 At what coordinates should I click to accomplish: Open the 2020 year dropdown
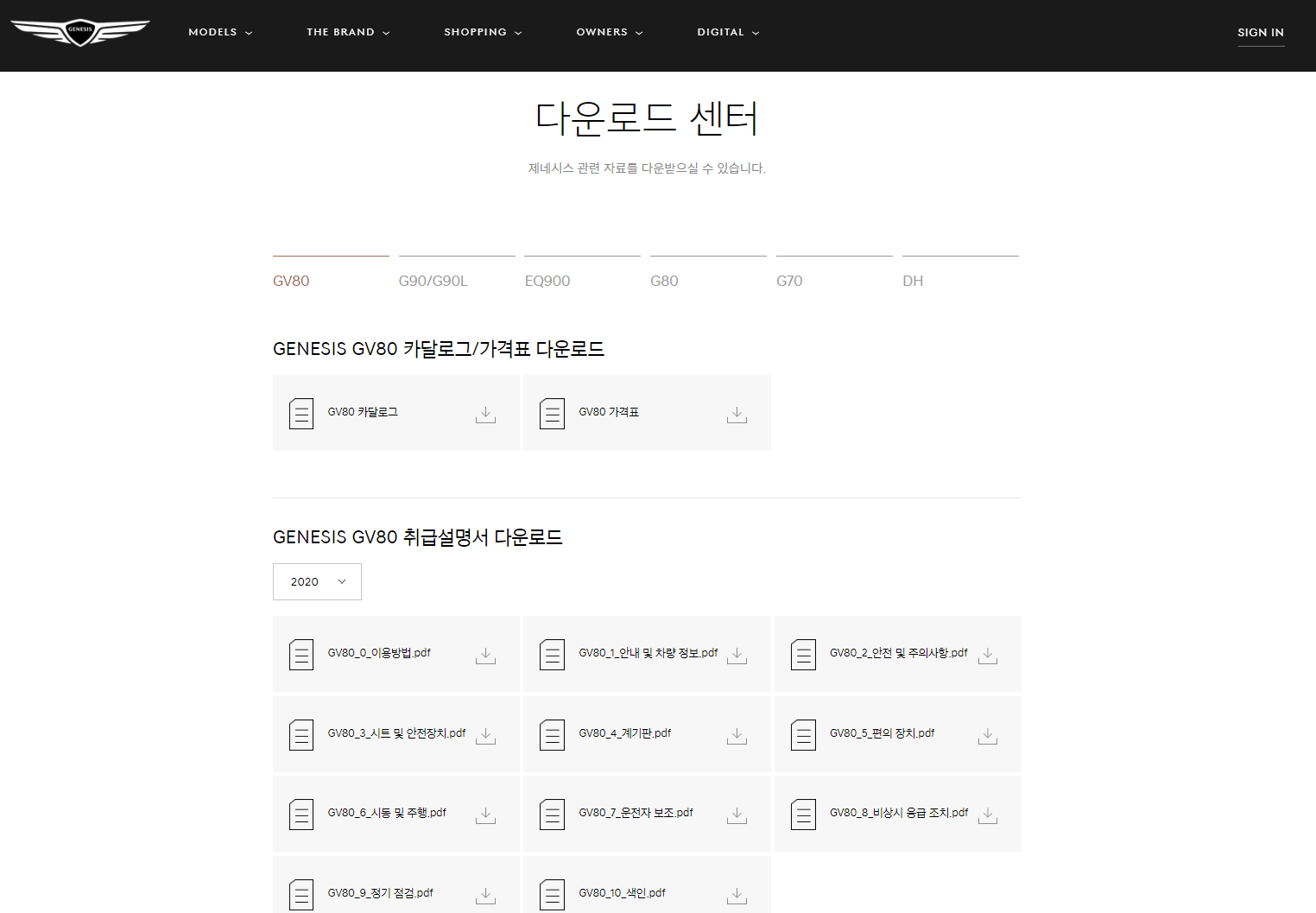pos(317,582)
